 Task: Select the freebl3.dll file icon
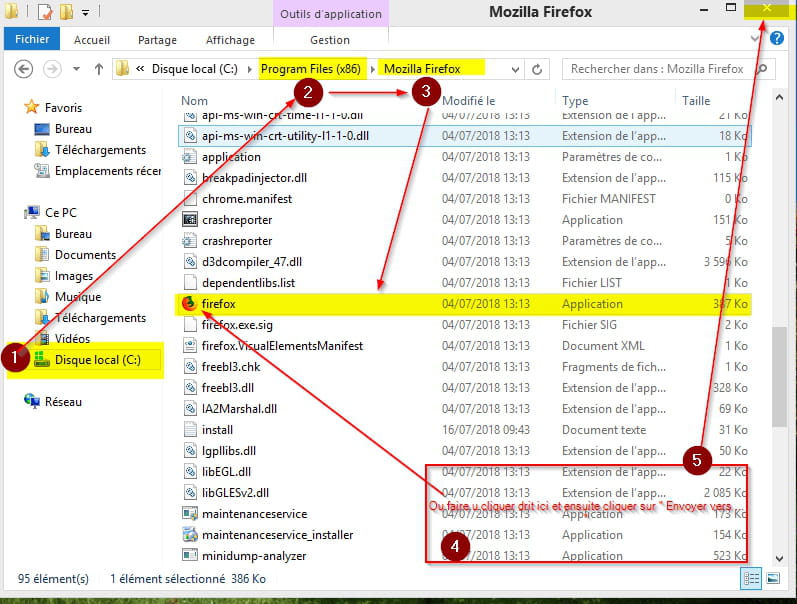point(190,387)
